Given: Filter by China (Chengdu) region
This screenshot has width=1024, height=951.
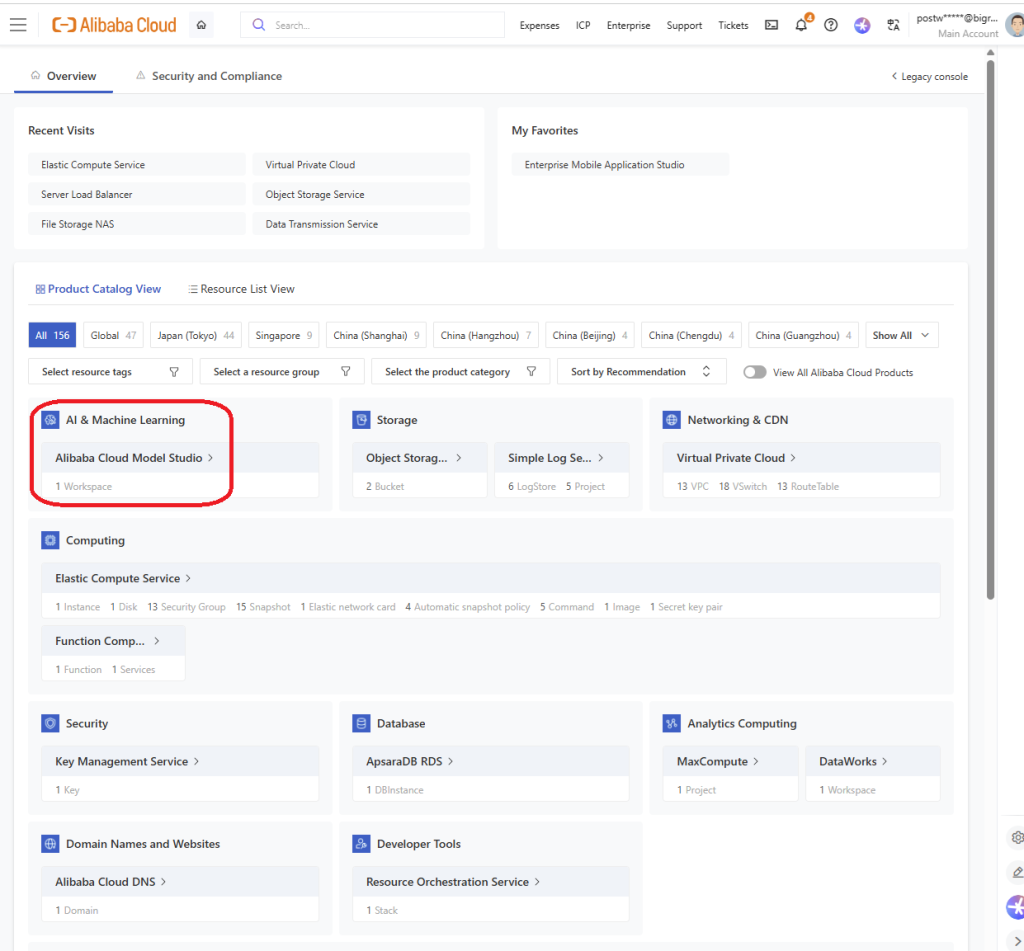Looking at the screenshot, I should click(691, 335).
